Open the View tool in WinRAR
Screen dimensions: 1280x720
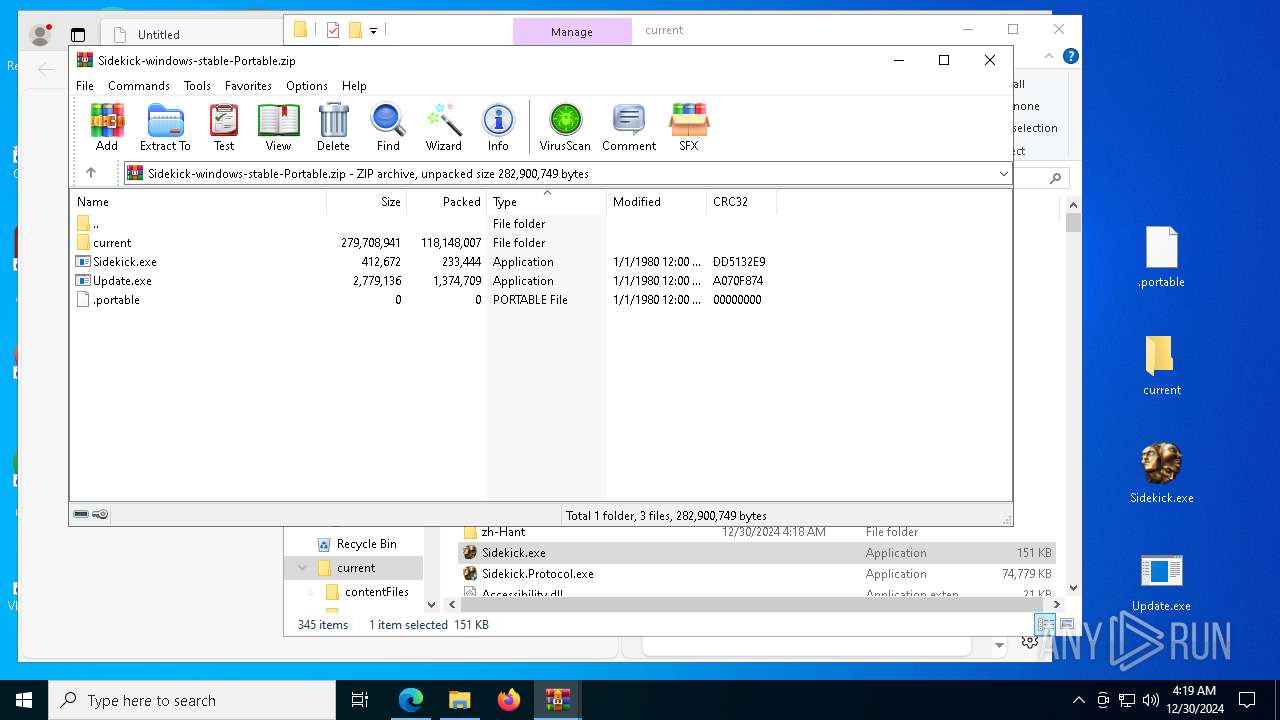click(x=278, y=127)
